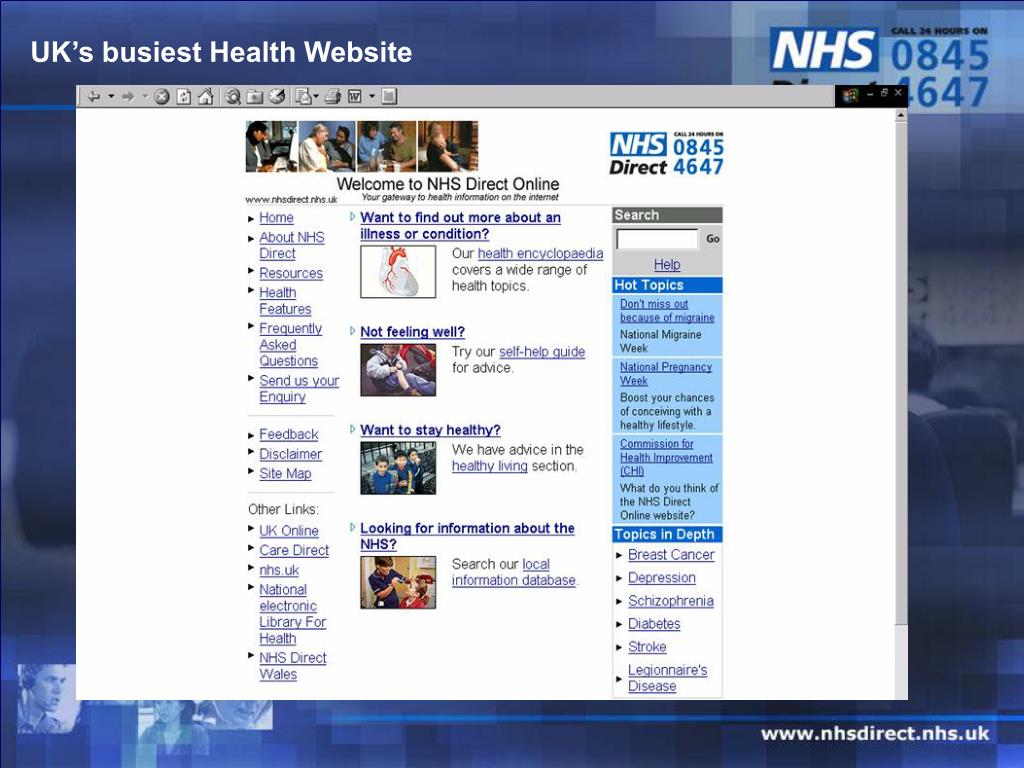Image resolution: width=1024 pixels, height=768 pixels.
Task: Follow the Care Direct link
Action: point(294,551)
